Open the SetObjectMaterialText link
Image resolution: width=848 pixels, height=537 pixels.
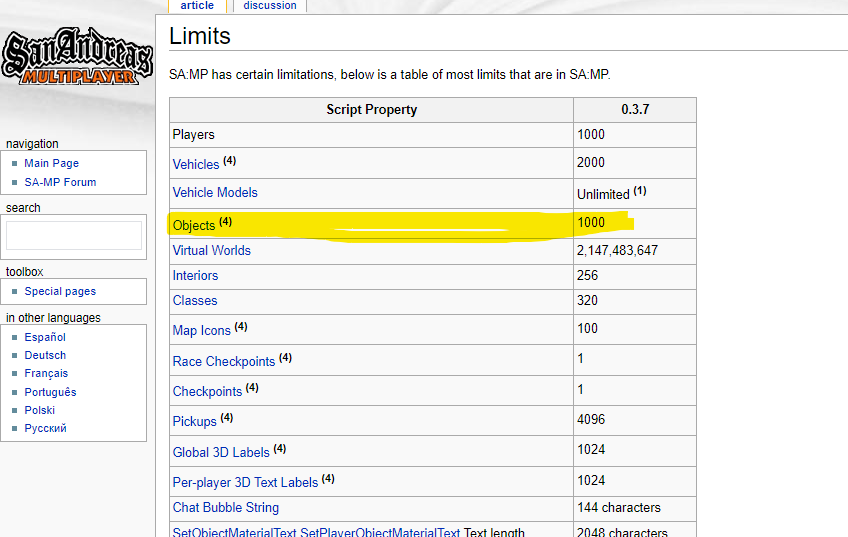click(x=234, y=532)
